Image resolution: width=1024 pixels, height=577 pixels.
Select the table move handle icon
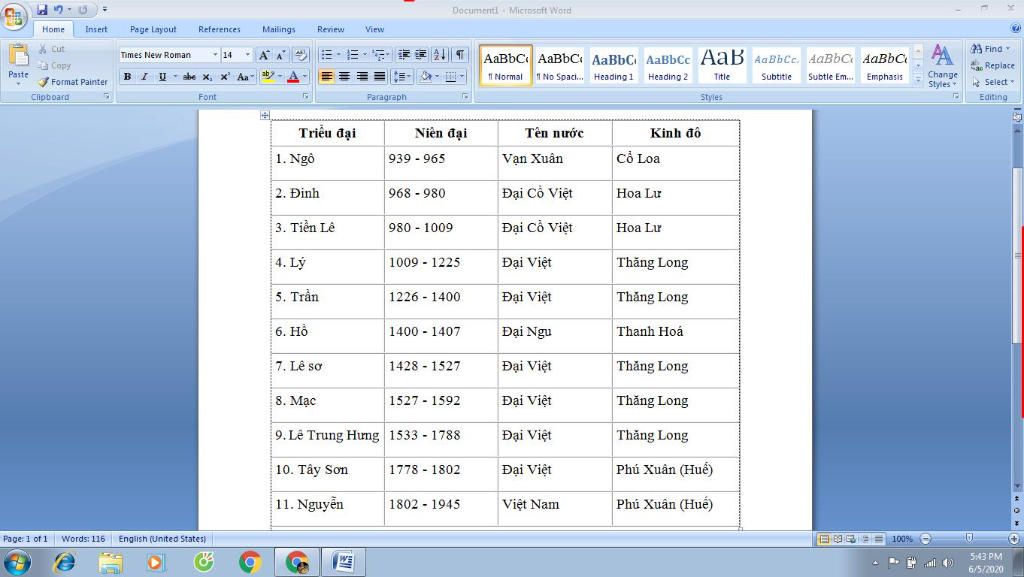264,116
